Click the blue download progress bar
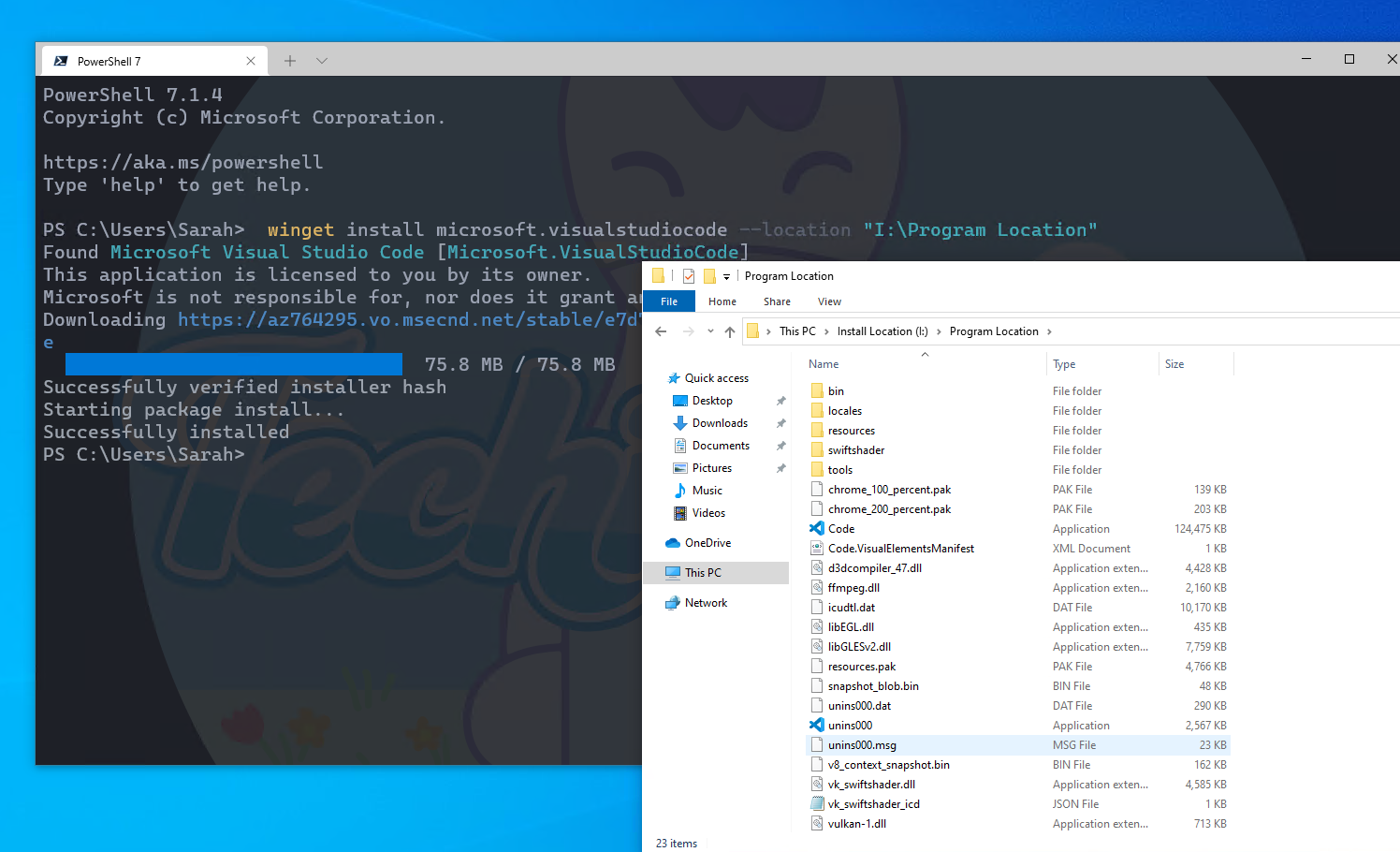This screenshot has height=852, width=1400. pos(233,363)
